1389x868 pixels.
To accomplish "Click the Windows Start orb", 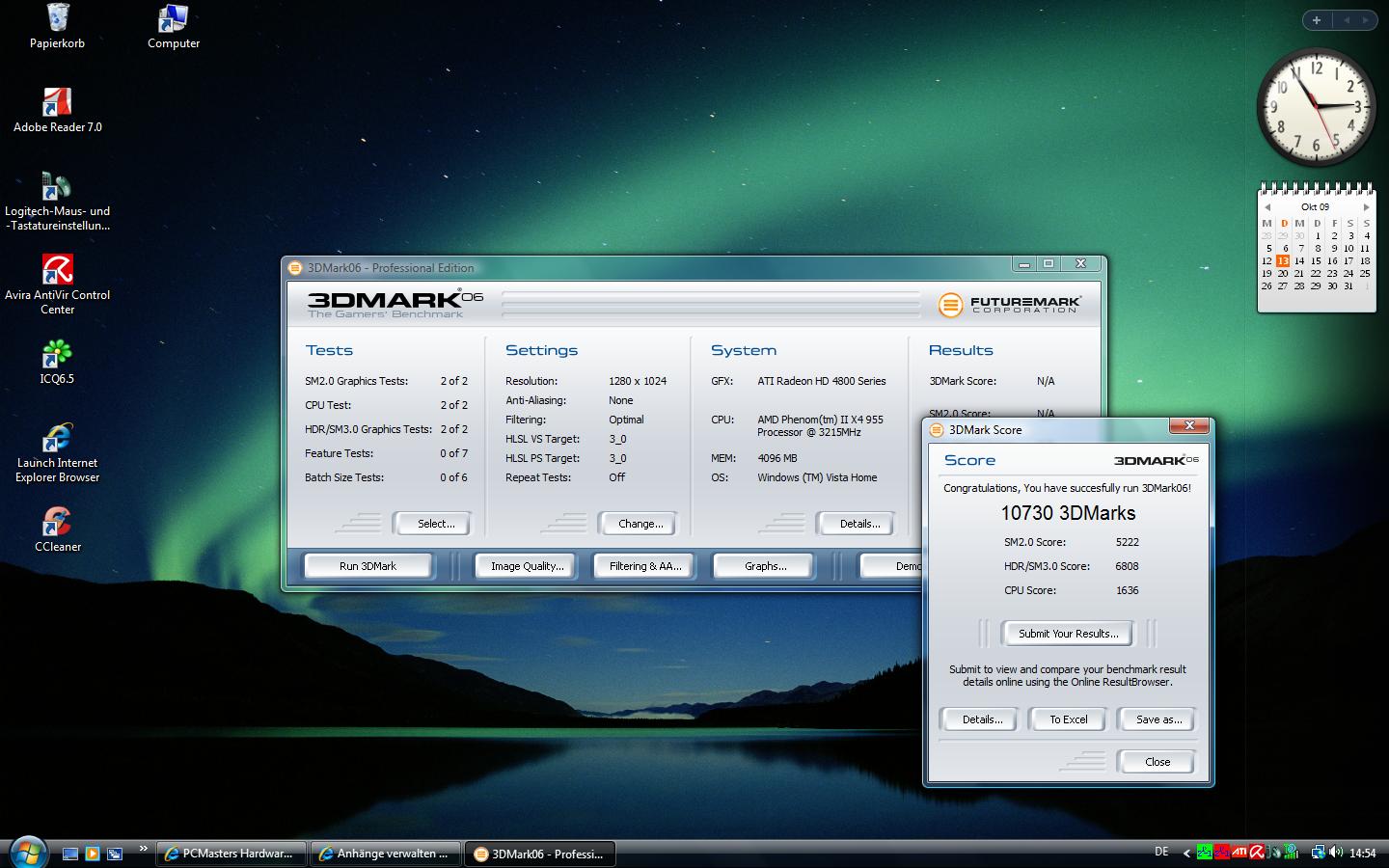I will tap(27, 853).
